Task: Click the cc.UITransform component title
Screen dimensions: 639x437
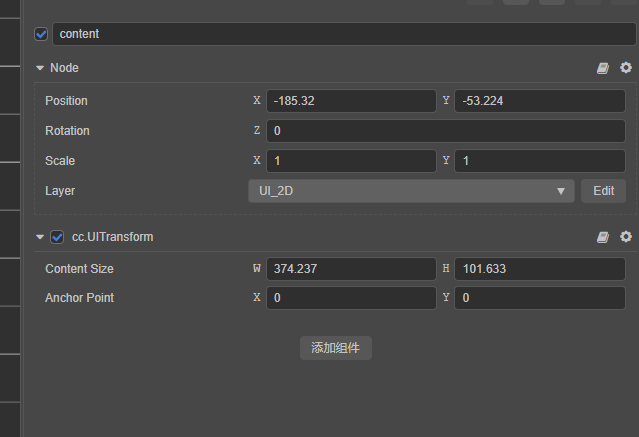Action: (x=112, y=237)
